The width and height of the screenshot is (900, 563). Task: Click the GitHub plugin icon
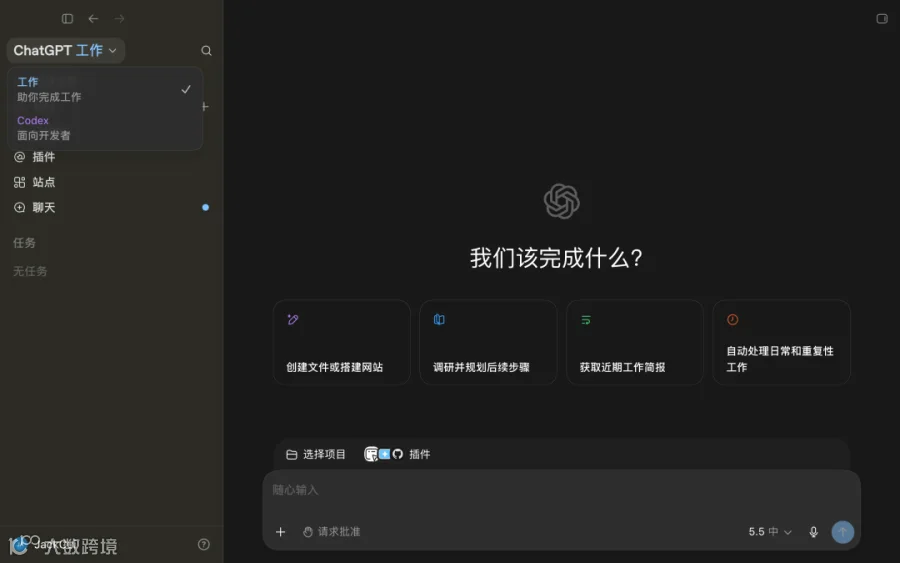point(398,454)
